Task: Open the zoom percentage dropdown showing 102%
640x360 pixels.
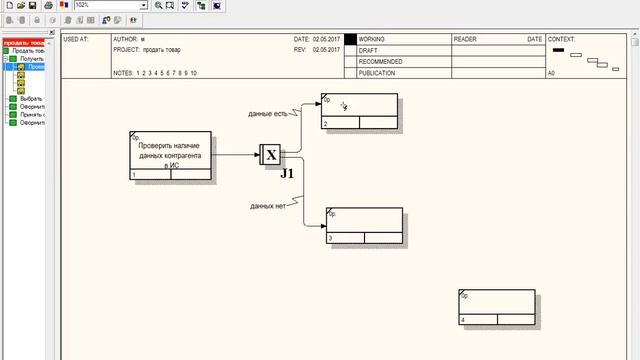Action: pyautogui.click(x=143, y=5)
